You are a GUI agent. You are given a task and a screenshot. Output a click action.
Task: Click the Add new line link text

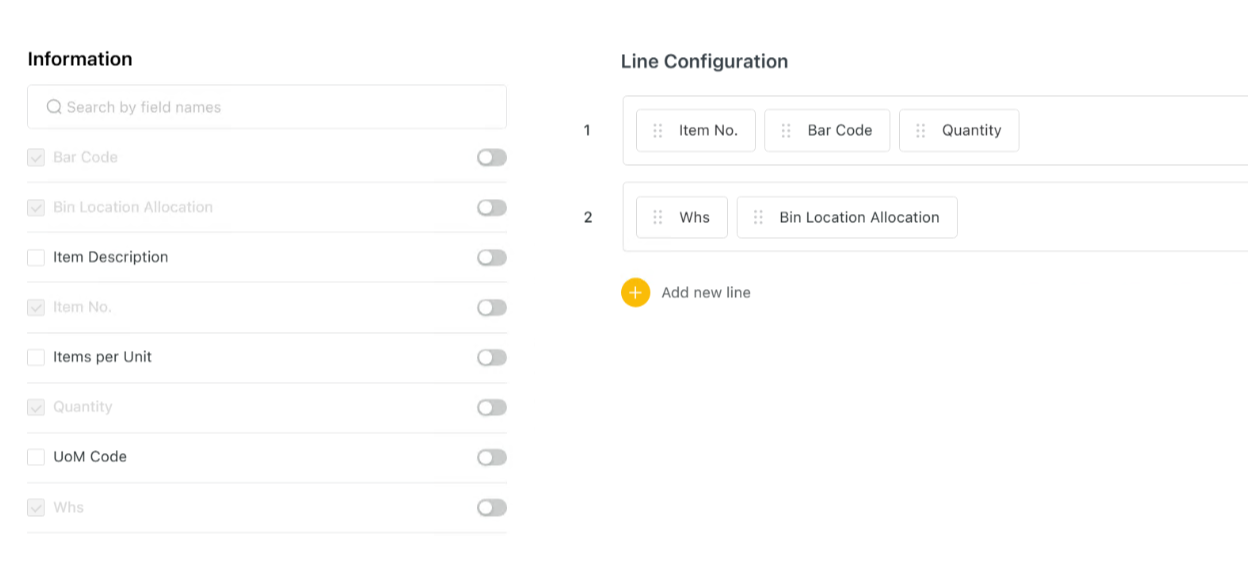coord(705,293)
